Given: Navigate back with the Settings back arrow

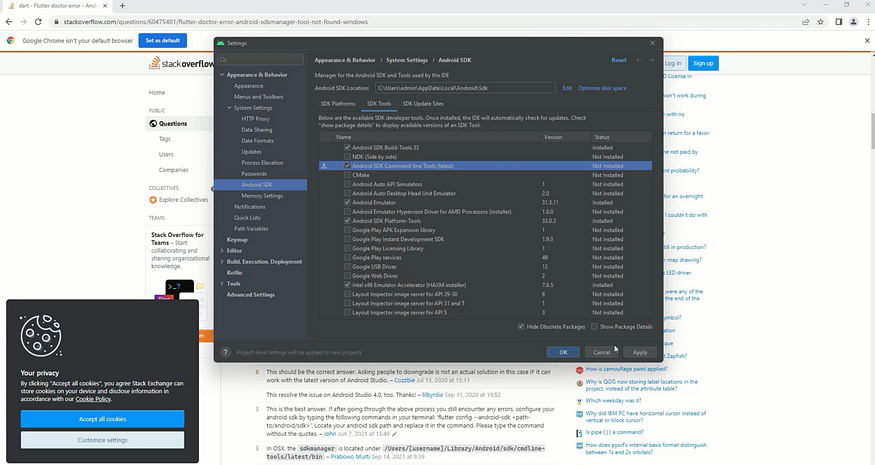Looking at the screenshot, I should pos(639,60).
